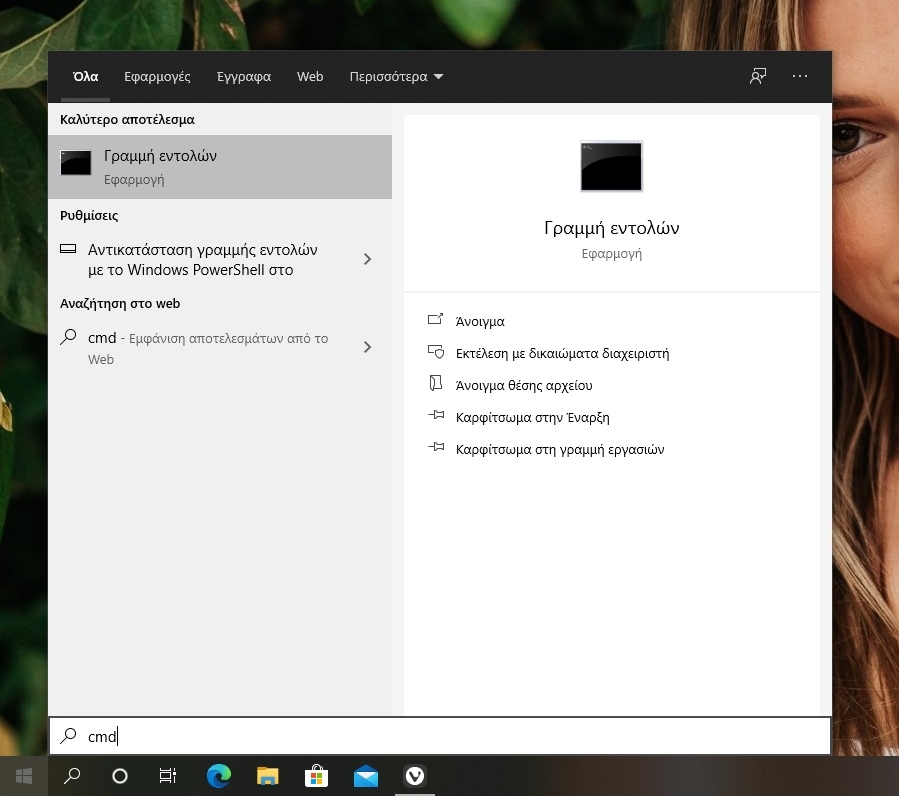Open the feedback icon in search header
This screenshot has height=797, width=899.
coord(758,76)
